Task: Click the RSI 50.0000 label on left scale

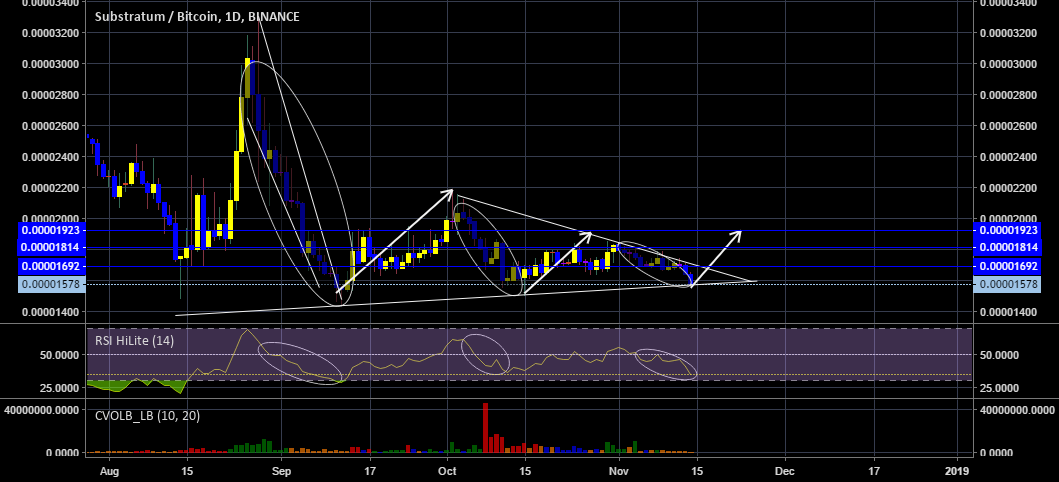Action: [x=59, y=355]
